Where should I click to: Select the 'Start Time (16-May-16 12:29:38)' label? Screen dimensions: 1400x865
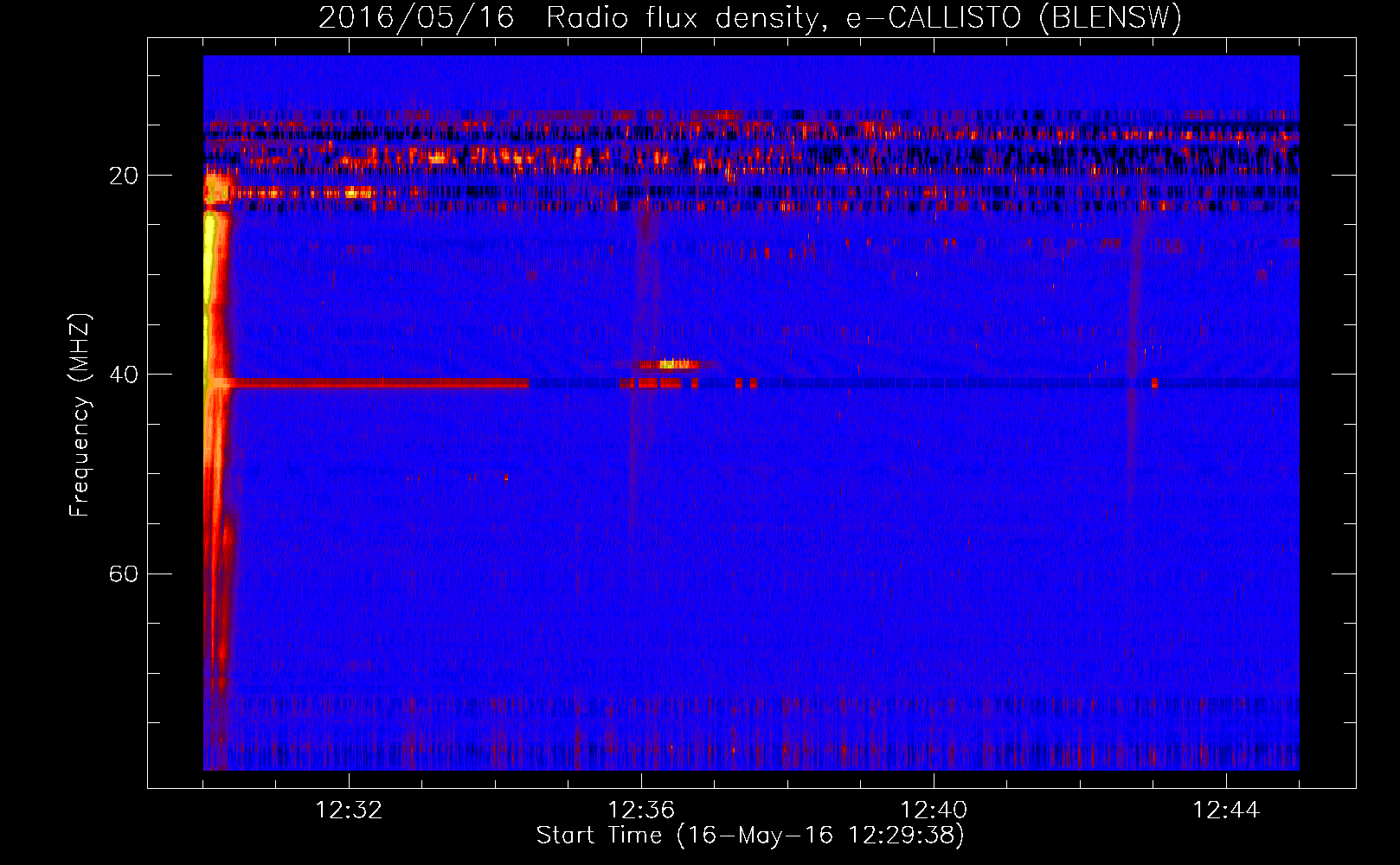tap(750, 836)
